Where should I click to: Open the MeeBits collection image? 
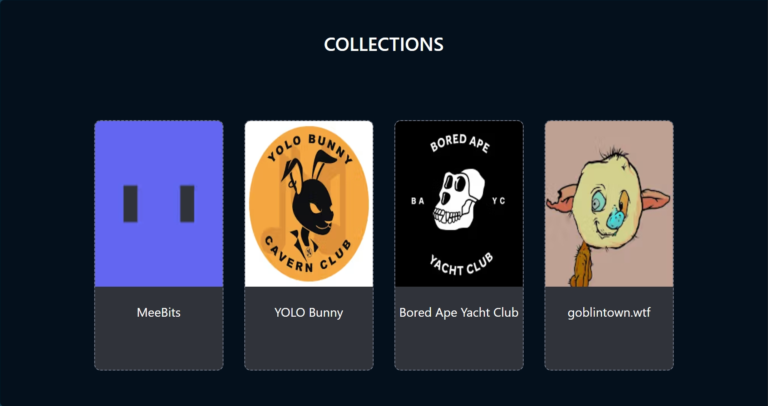(159, 204)
